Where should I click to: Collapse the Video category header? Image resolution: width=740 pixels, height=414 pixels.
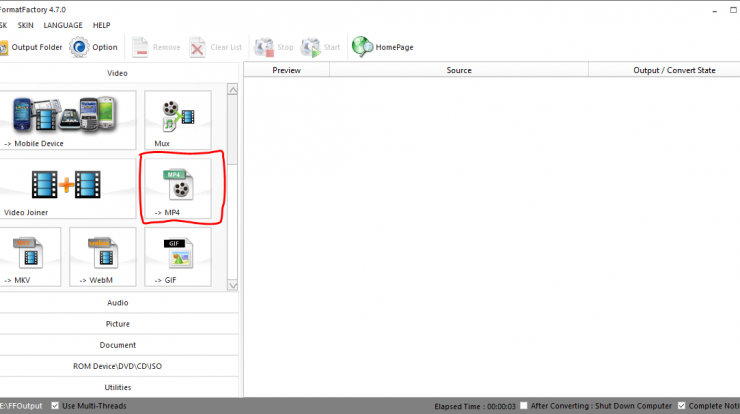pos(119,73)
